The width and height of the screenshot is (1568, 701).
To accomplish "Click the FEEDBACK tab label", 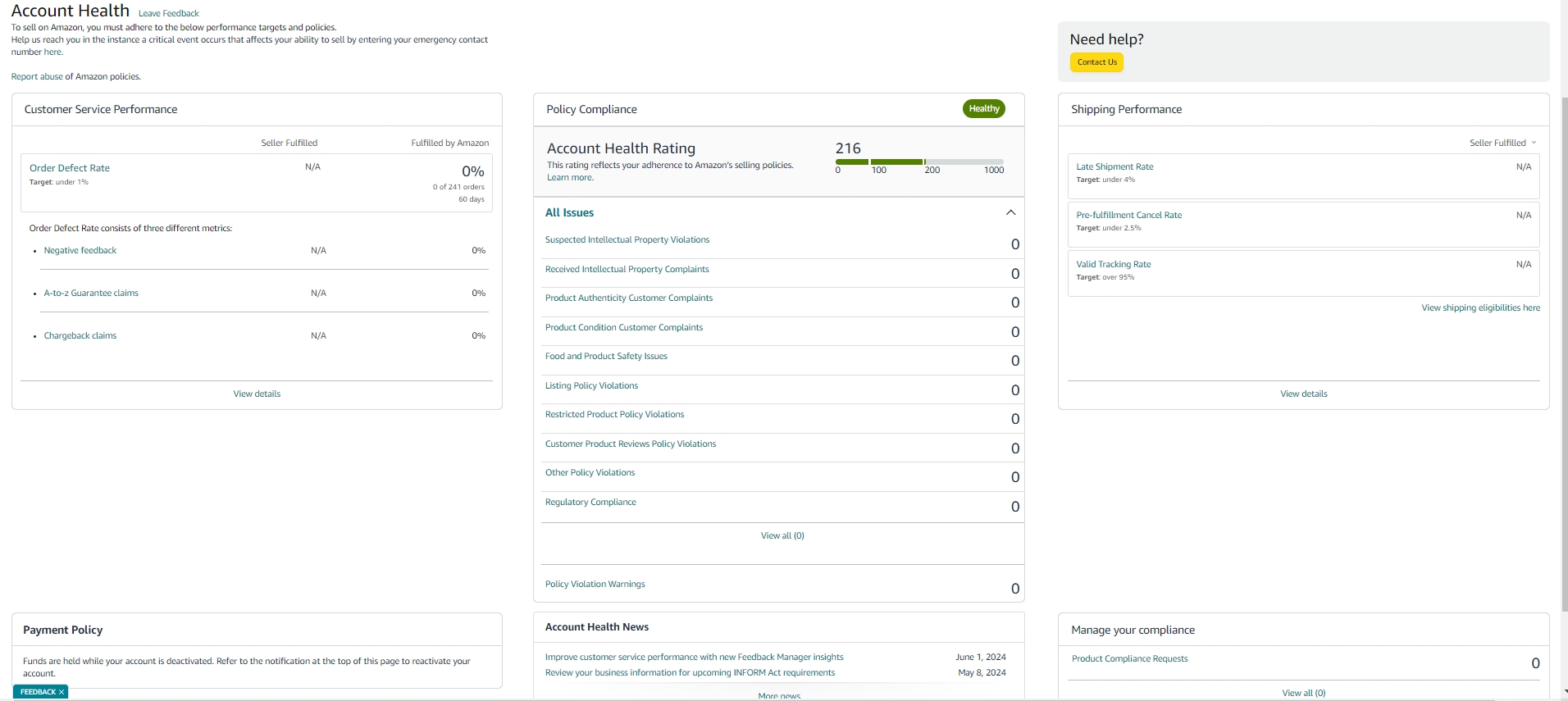I will click(x=38, y=692).
